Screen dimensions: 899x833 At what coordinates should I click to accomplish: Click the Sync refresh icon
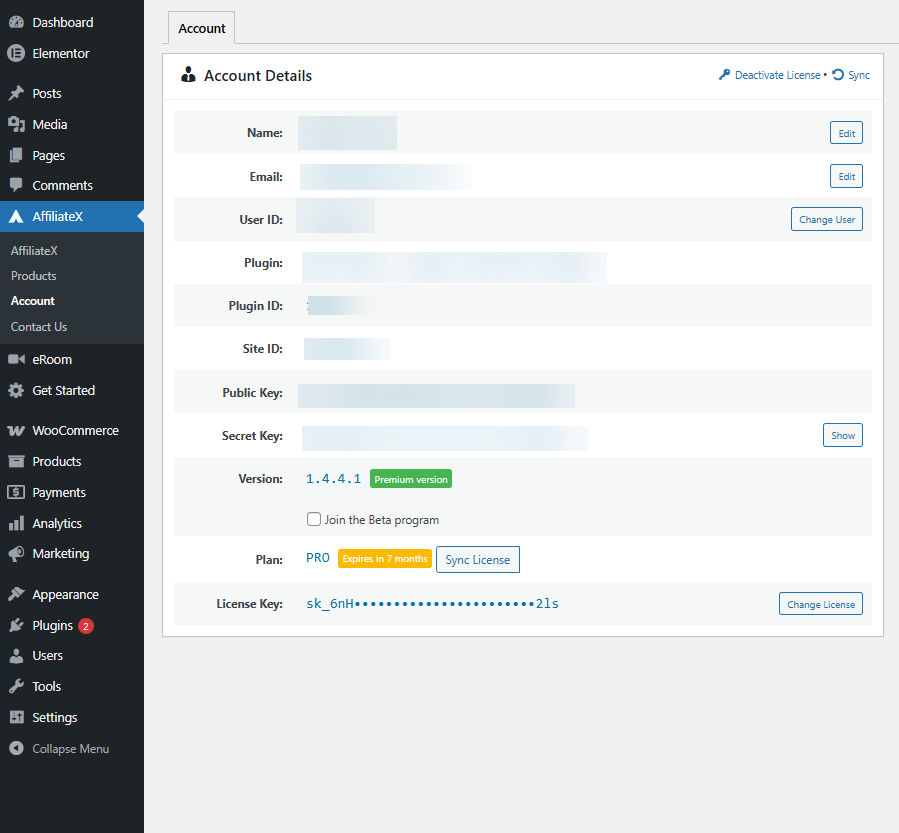click(x=838, y=75)
